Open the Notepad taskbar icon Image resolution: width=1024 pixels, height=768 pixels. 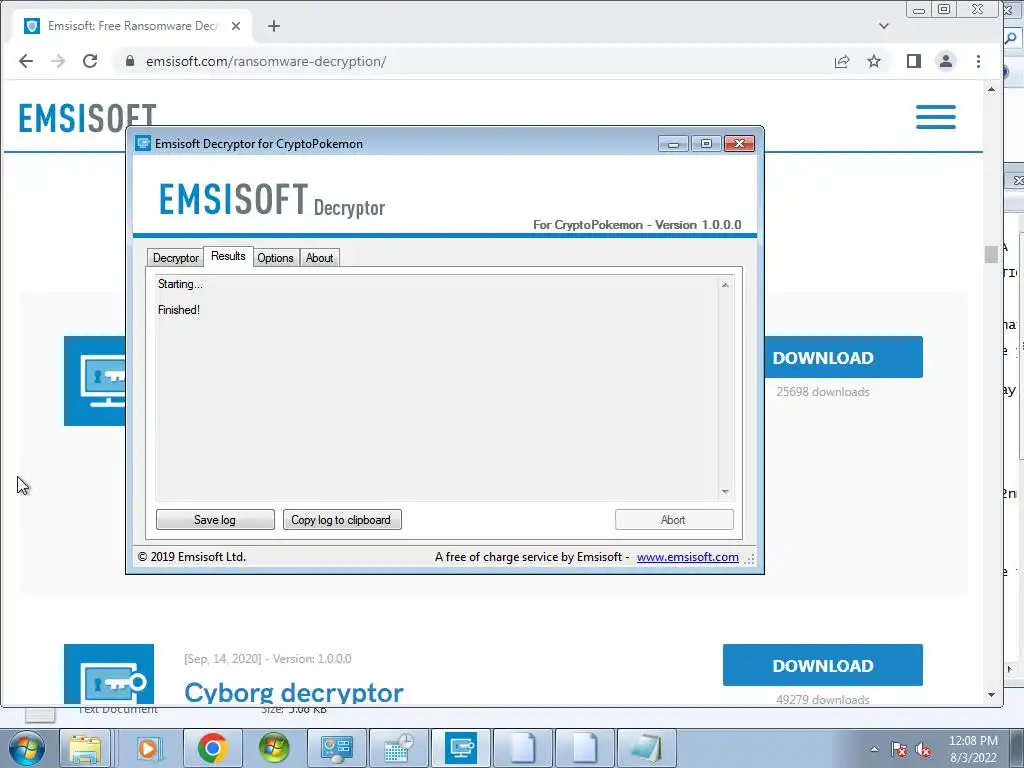coord(647,748)
